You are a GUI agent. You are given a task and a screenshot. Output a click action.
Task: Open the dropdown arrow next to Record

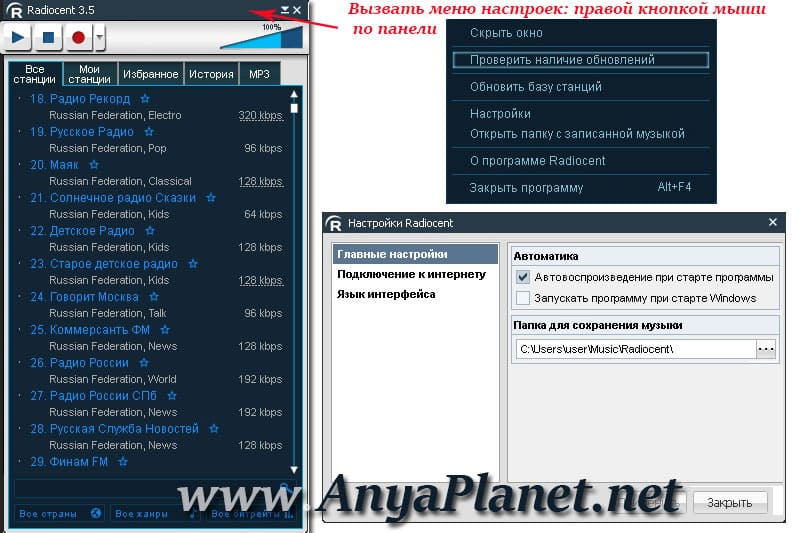tap(99, 37)
